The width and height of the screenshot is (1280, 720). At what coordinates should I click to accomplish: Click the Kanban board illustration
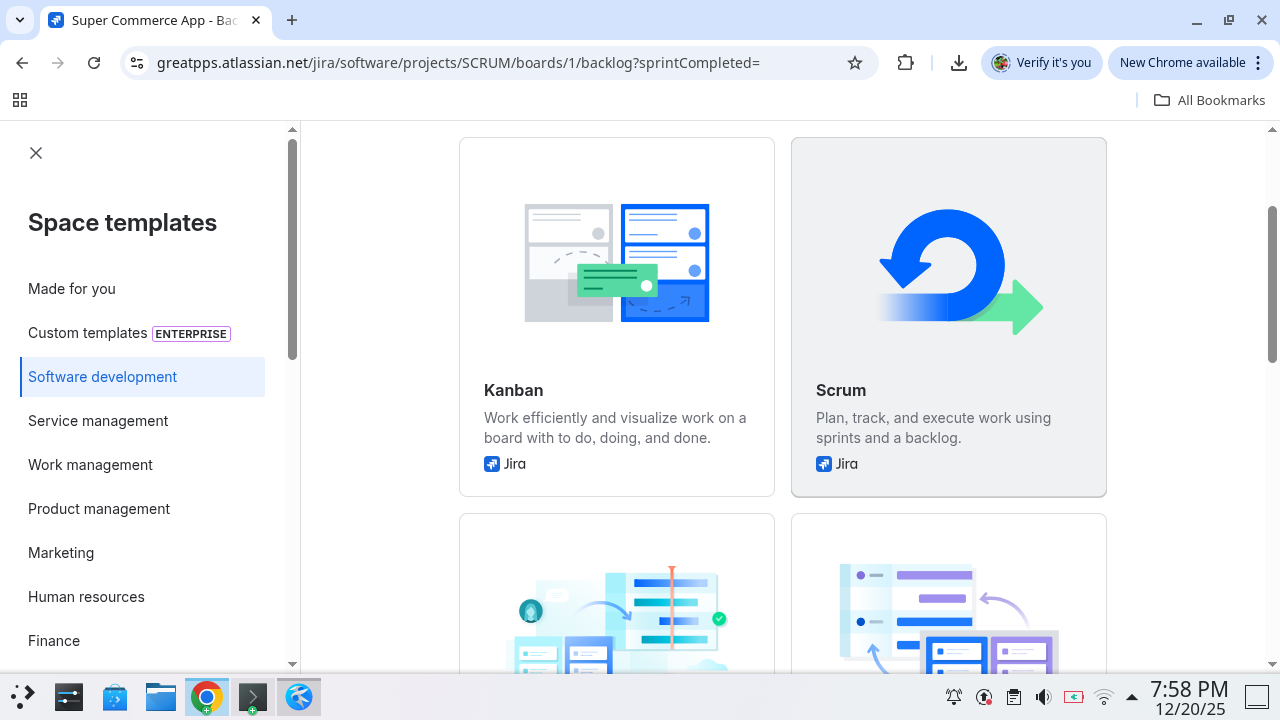click(x=617, y=263)
